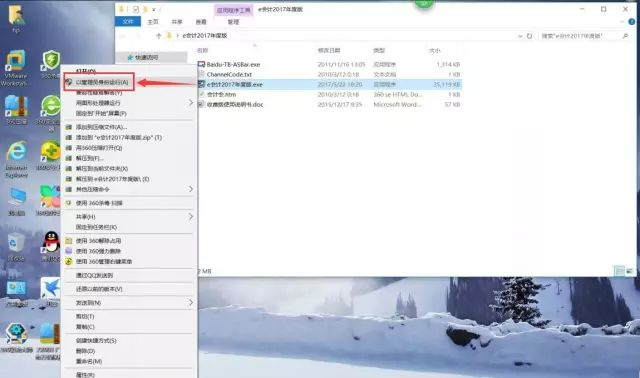Click the Explorer search input field
Viewport: 640px width, 378px height.
[581, 36]
